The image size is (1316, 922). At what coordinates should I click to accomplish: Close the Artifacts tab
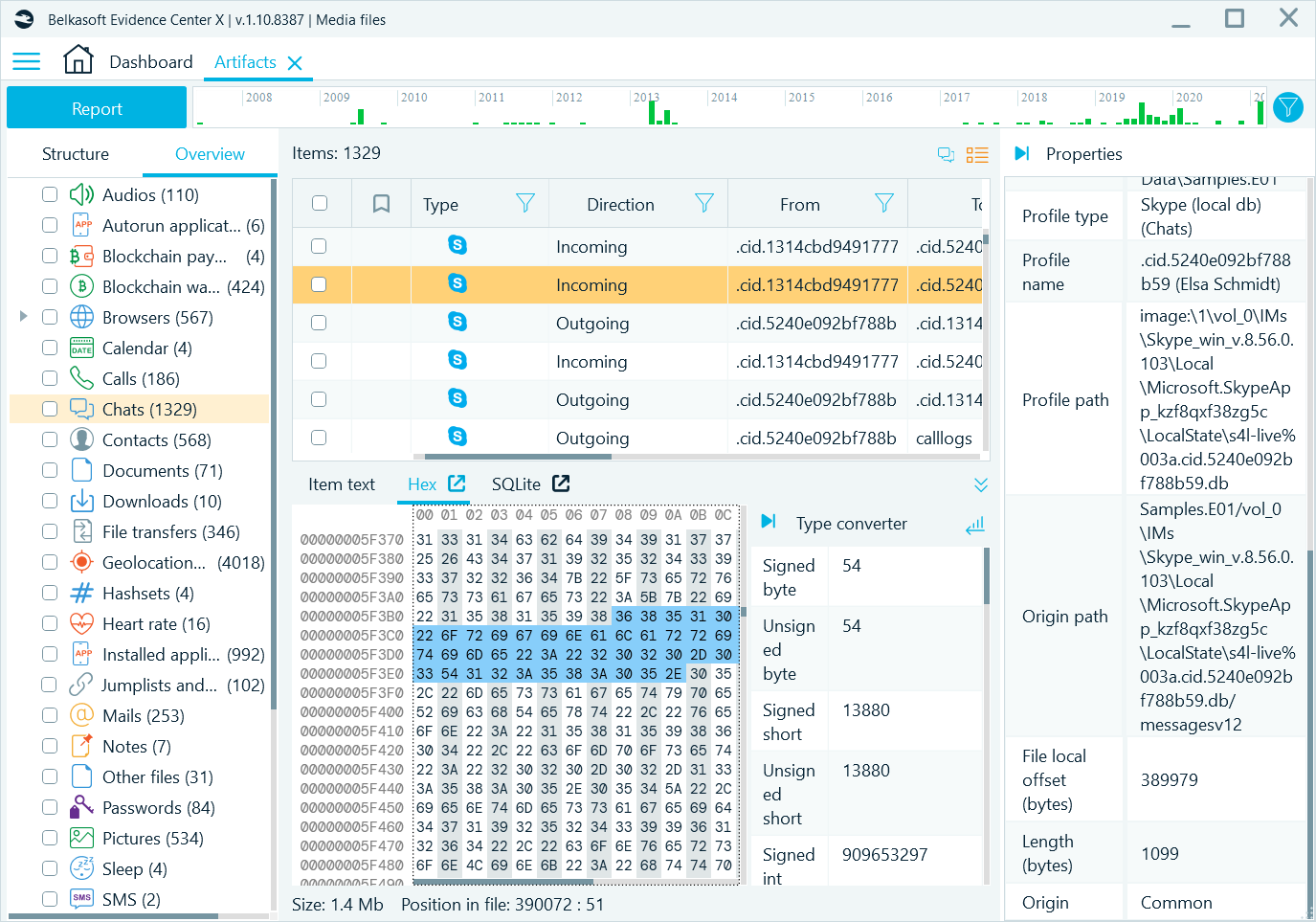(x=295, y=63)
